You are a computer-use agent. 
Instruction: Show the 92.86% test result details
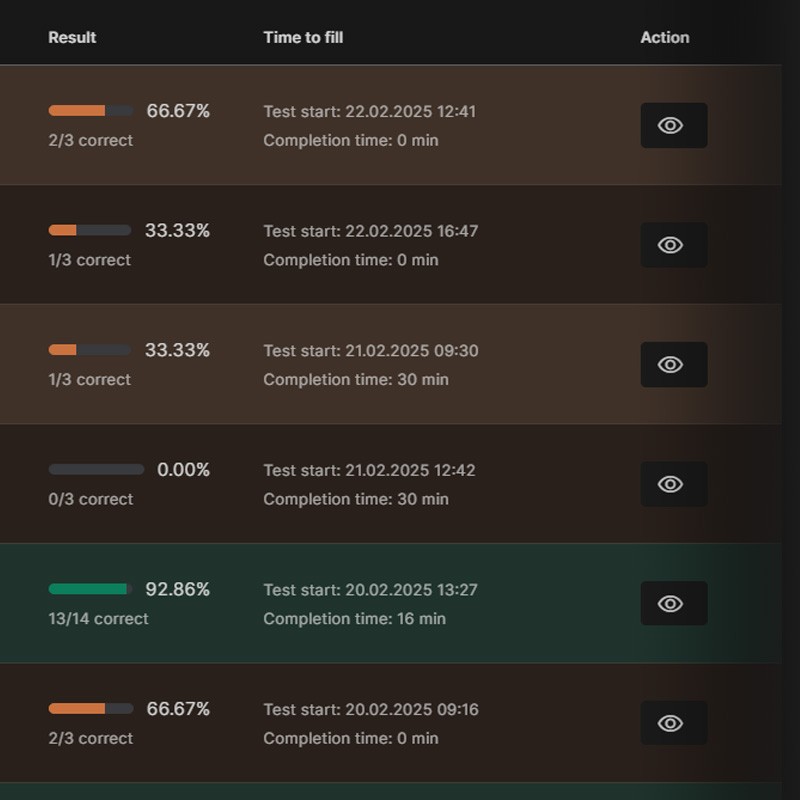pos(673,604)
